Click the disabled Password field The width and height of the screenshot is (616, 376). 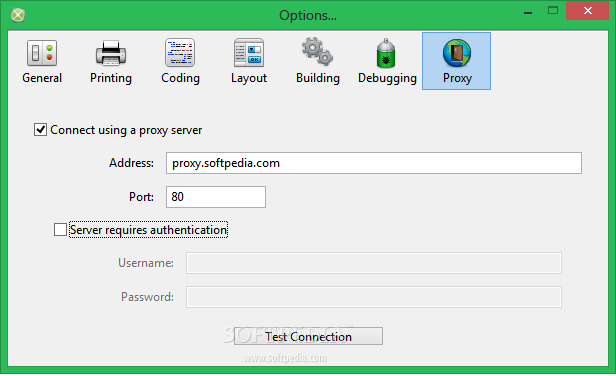click(374, 297)
